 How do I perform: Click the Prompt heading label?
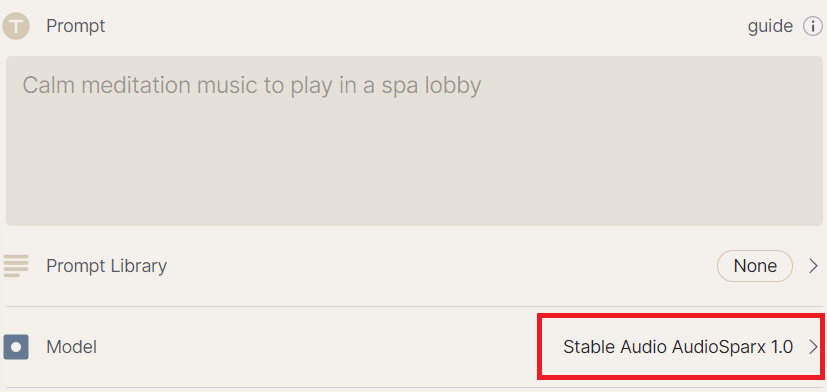[x=76, y=26]
